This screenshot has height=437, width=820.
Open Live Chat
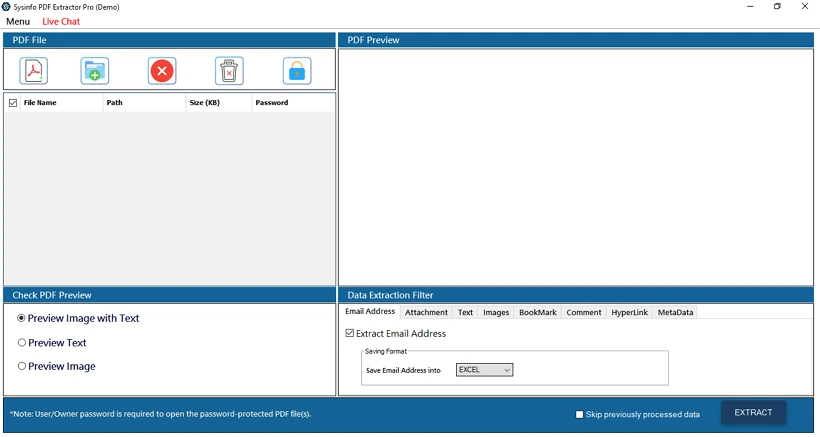pyautogui.click(x=61, y=21)
